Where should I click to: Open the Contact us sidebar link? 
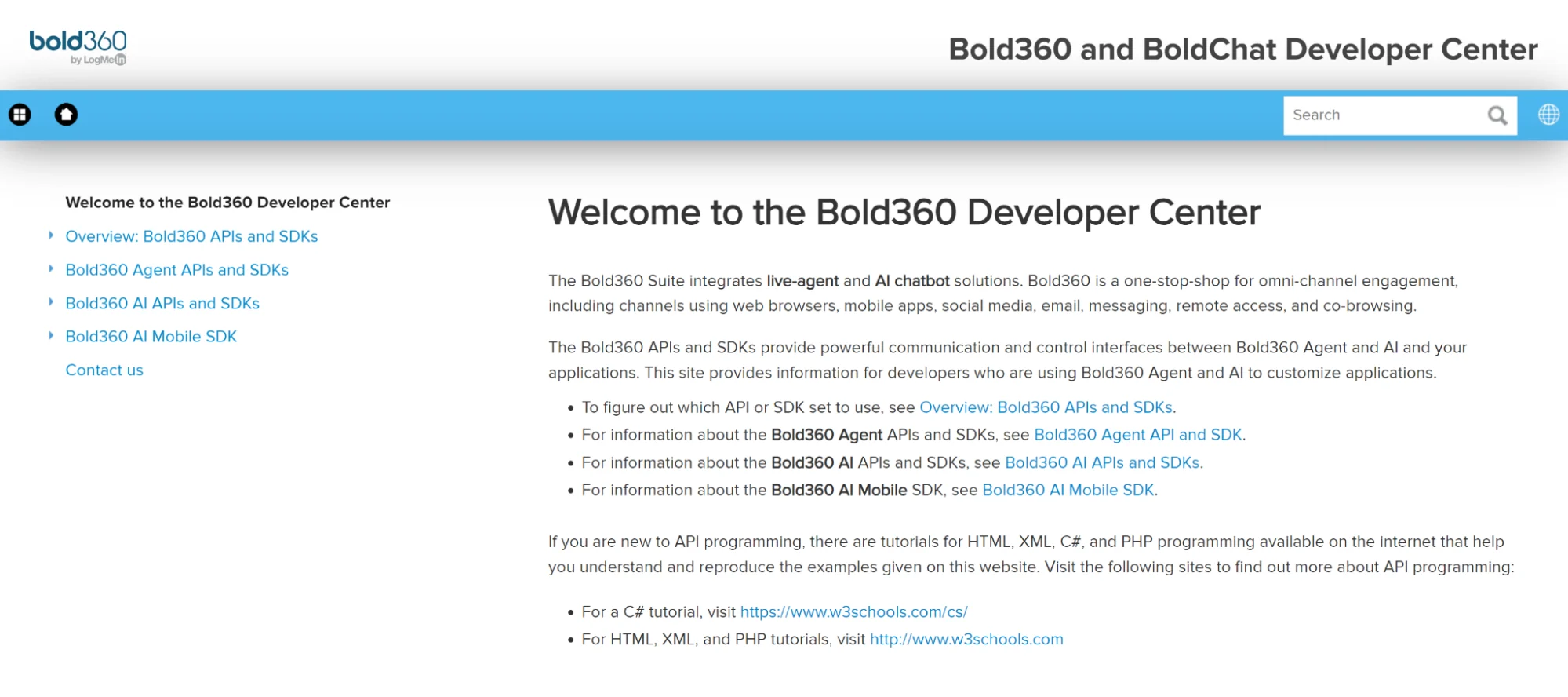point(104,370)
